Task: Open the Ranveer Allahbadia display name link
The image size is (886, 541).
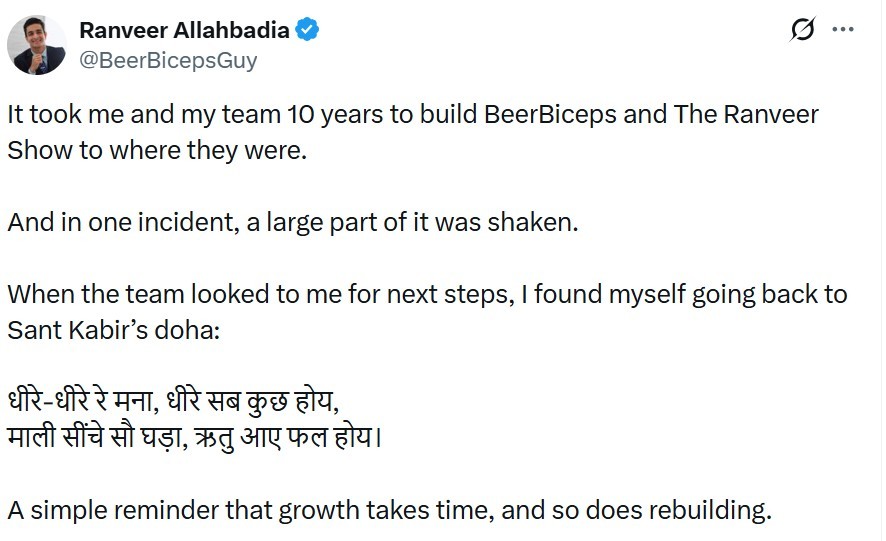Action: [x=183, y=30]
